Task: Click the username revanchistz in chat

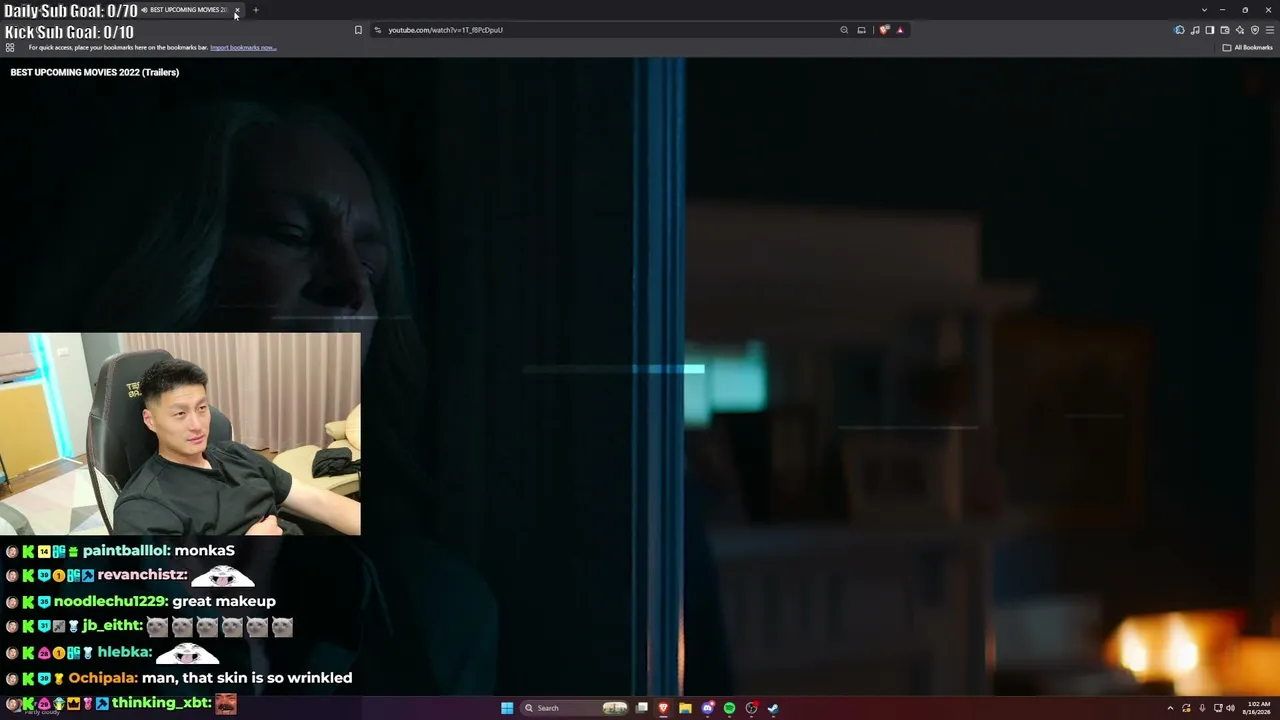Action: [x=140, y=575]
